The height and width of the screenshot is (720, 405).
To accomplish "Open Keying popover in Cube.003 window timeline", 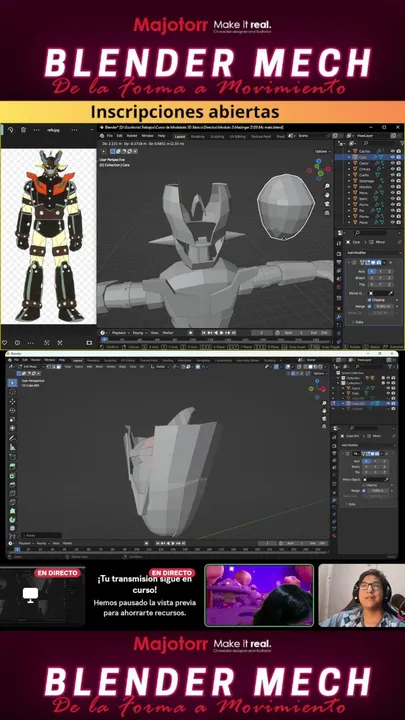I will (42, 543).
